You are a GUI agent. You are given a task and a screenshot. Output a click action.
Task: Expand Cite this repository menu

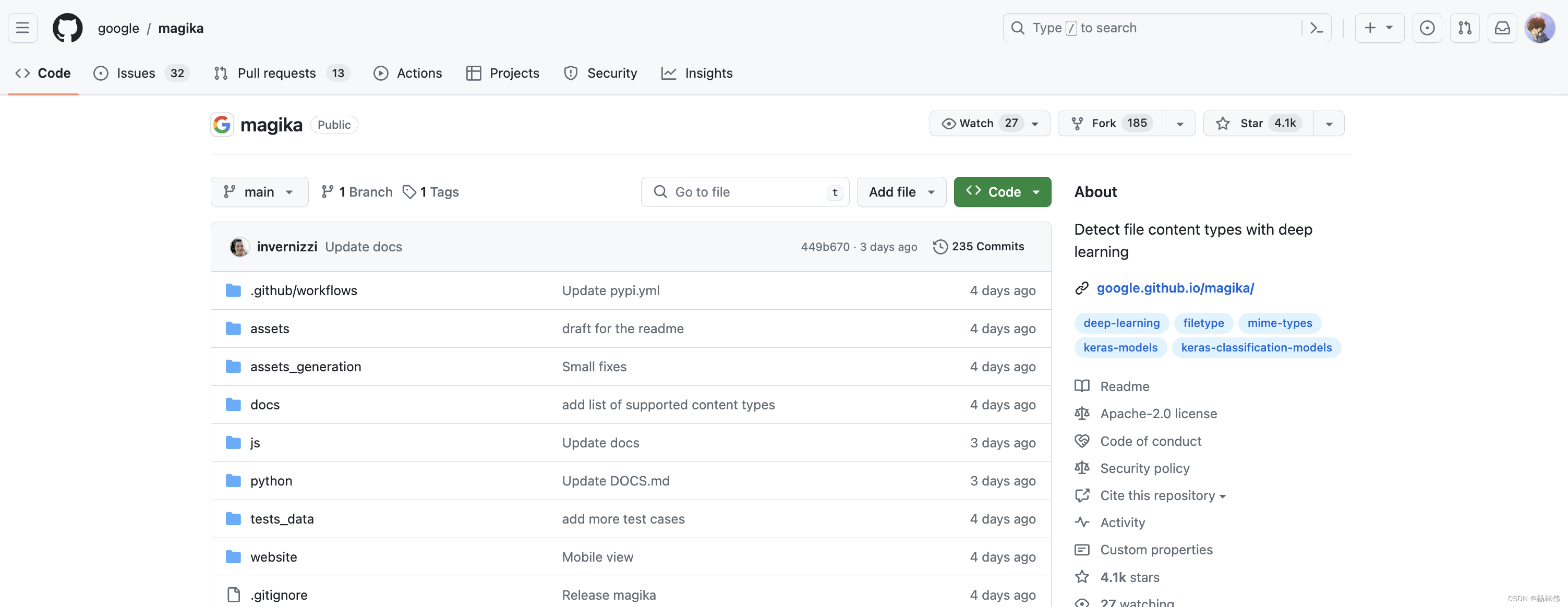pos(1161,495)
